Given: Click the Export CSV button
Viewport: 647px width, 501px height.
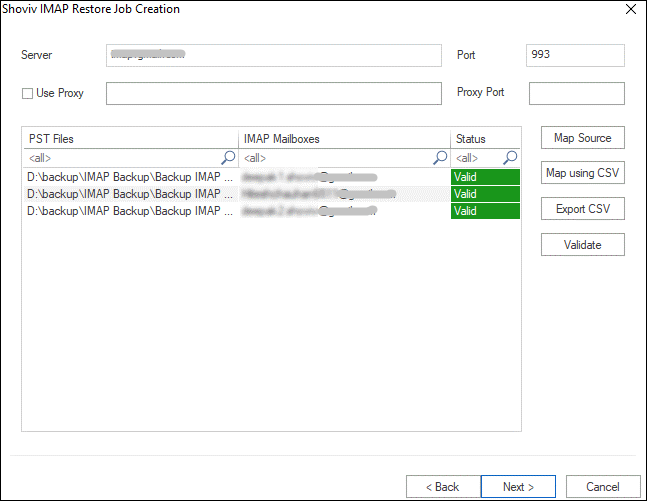Looking at the screenshot, I should pos(583,208).
